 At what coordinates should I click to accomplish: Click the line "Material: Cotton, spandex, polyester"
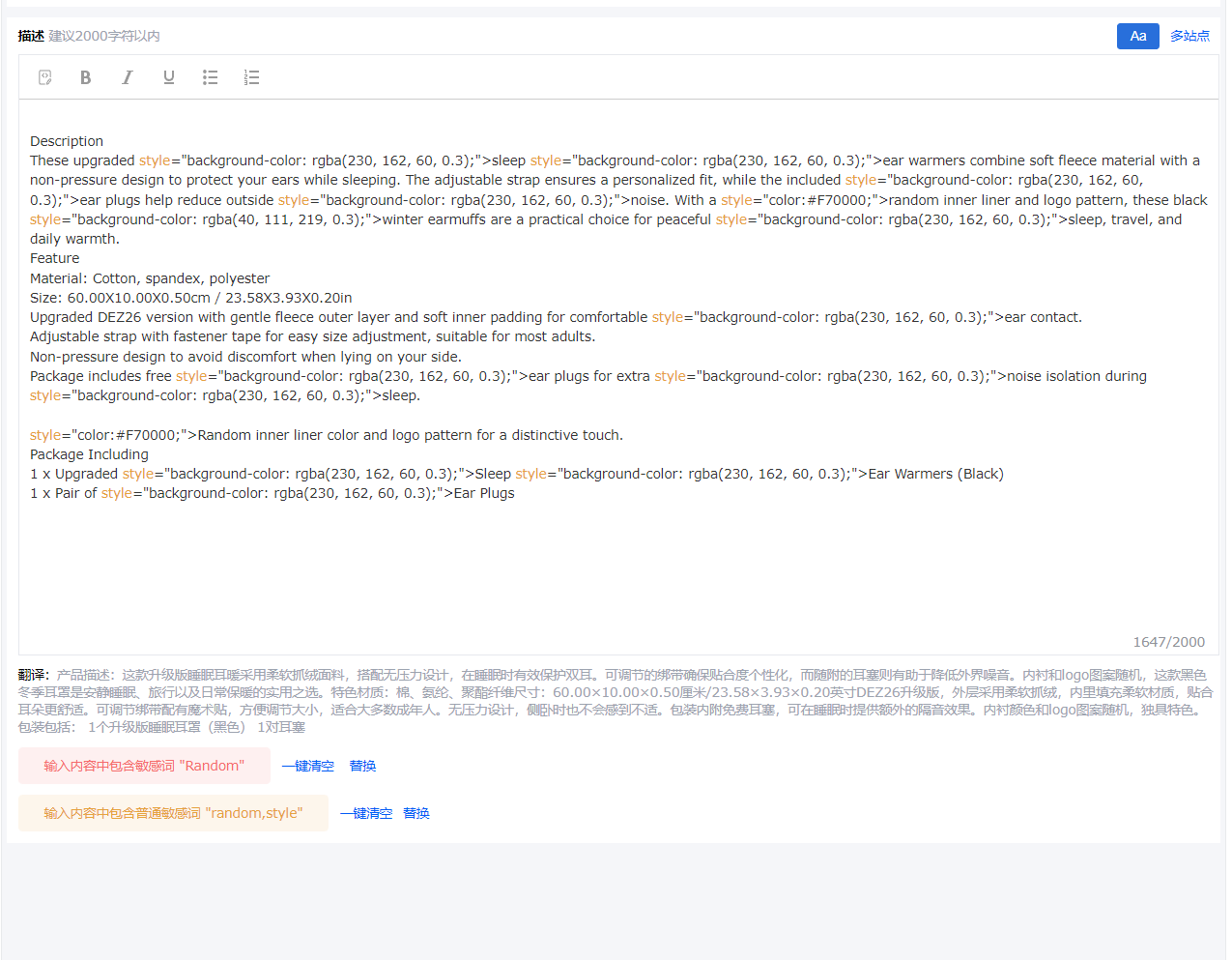[x=150, y=278]
